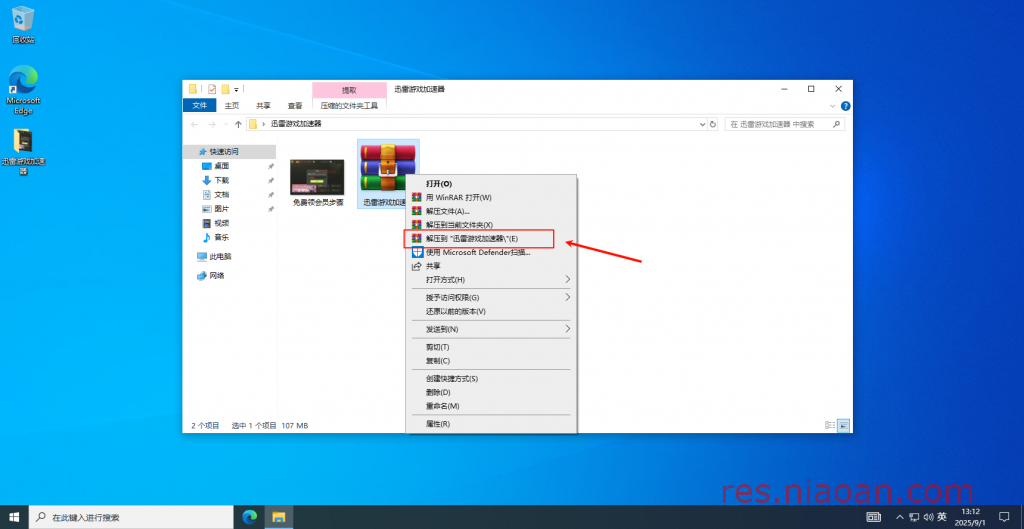Switch to the 主页 ribbon tab

[232, 105]
